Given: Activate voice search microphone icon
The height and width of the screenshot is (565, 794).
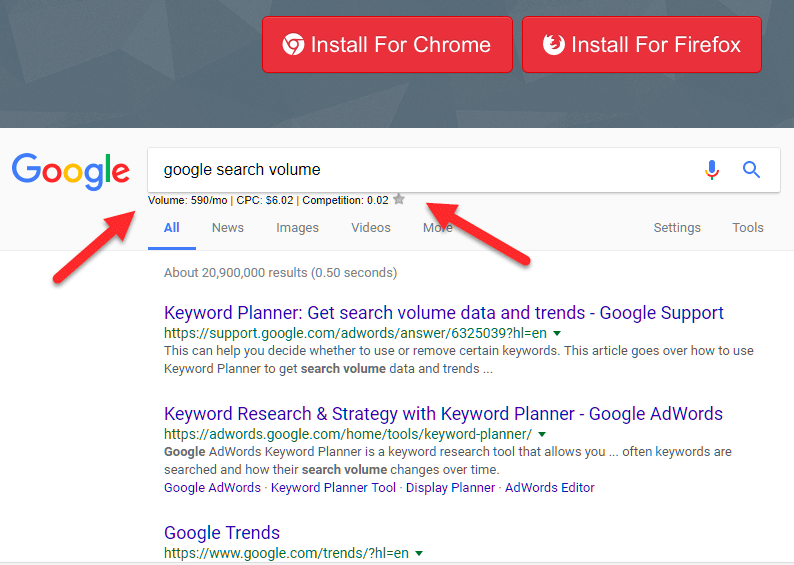Looking at the screenshot, I should click(712, 170).
